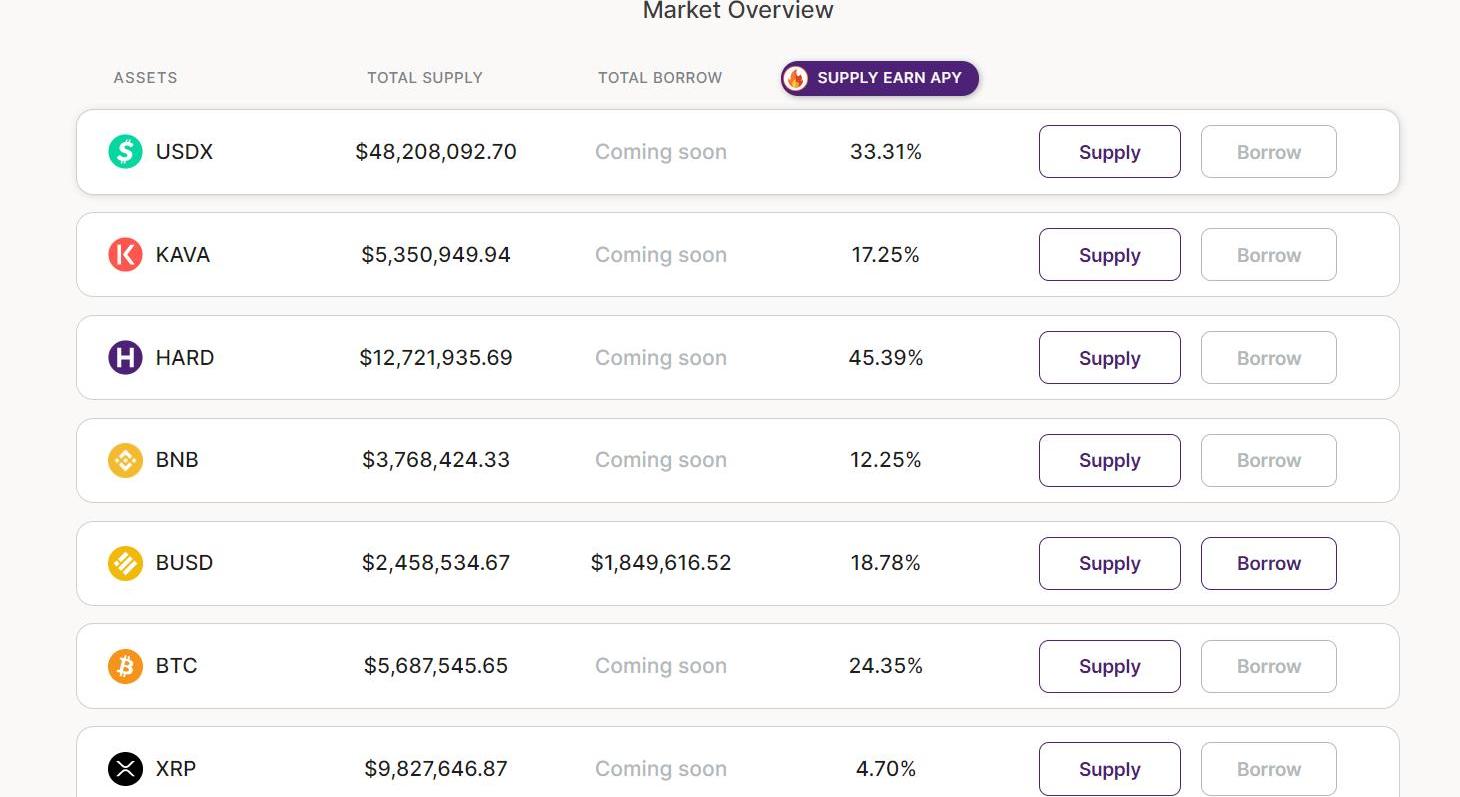
Task: Click the flame icon beside Supply Earn APY
Action: point(796,78)
